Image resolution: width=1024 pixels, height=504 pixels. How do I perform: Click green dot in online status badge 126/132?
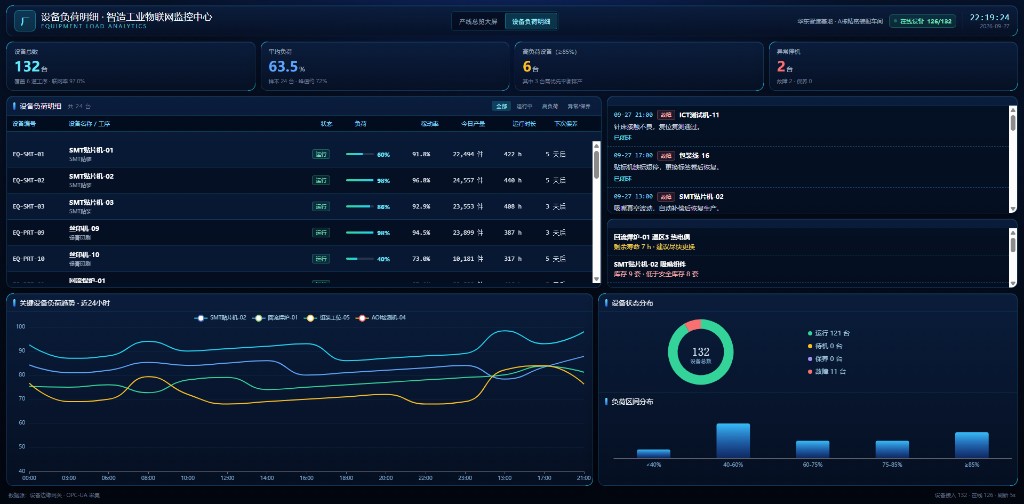[895, 22]
